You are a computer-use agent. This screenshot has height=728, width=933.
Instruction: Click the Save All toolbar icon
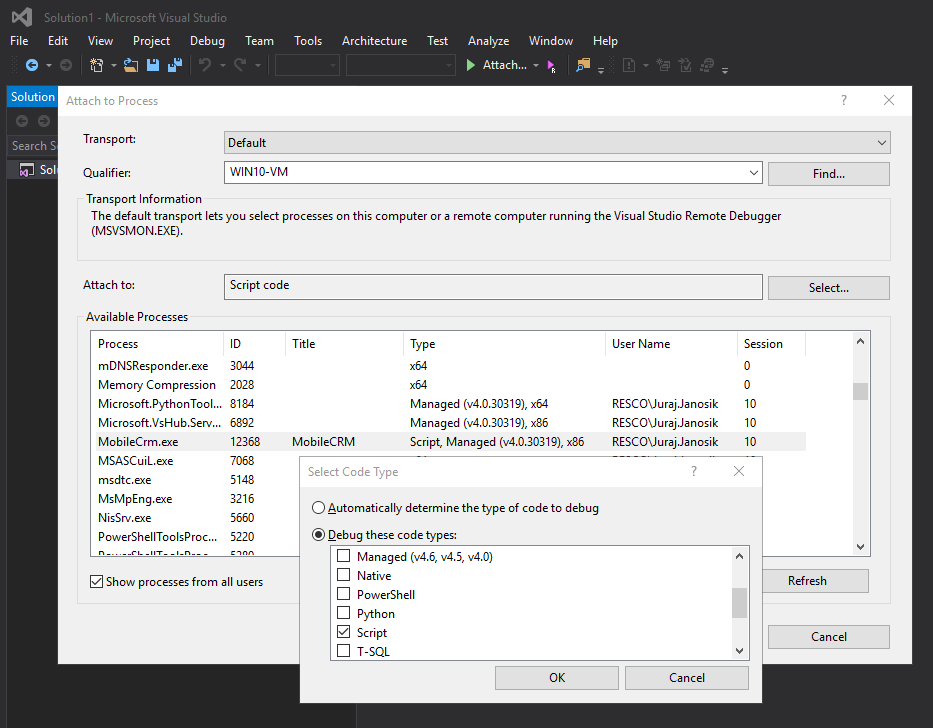174,65
